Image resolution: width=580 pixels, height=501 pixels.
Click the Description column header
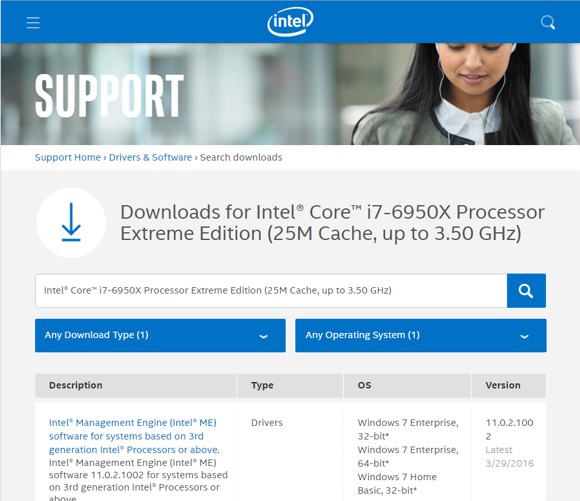click(x=135, y=385)
